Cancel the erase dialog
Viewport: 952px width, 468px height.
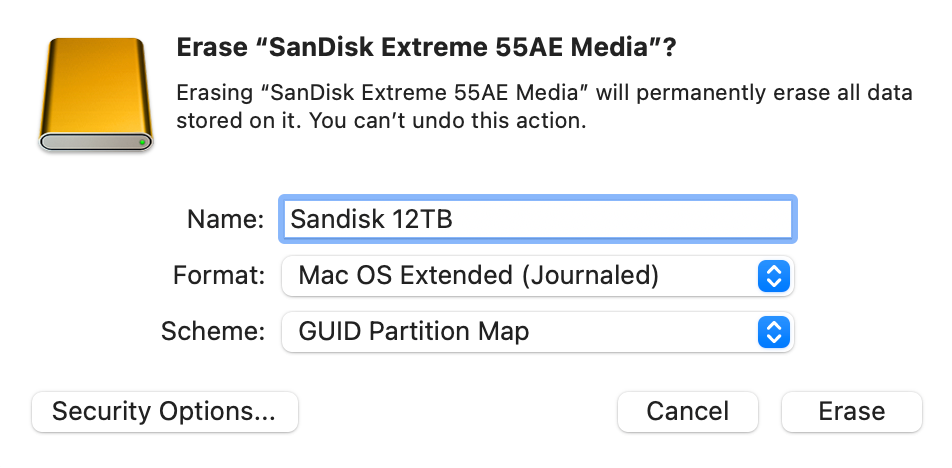click(x=687, y=412)
